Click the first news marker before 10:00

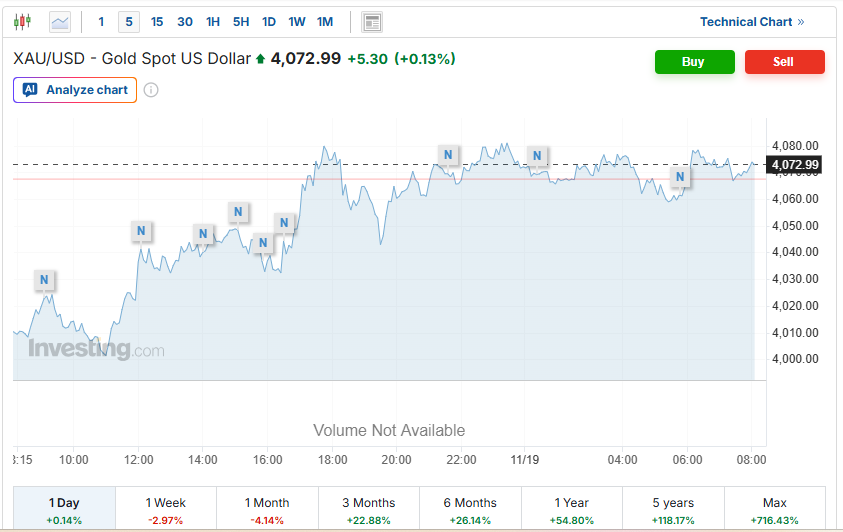[x=43, y=279]
